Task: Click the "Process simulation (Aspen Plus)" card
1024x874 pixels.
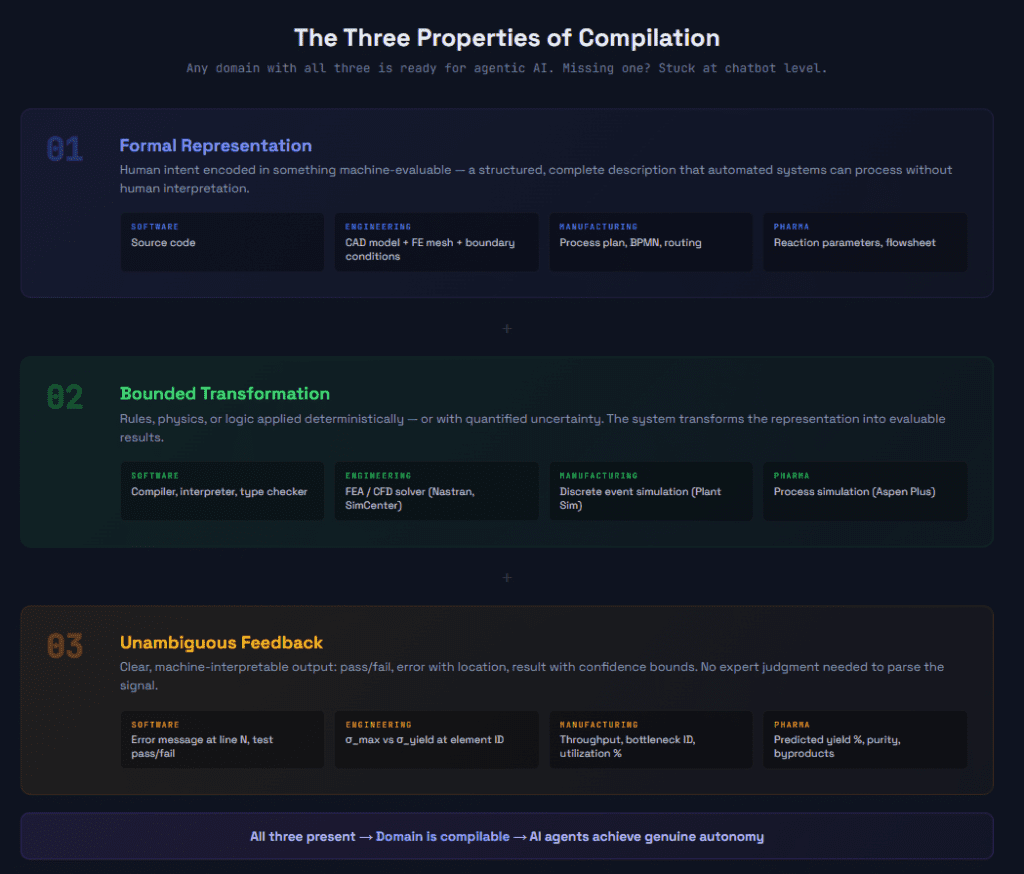Action: point(864,491)
